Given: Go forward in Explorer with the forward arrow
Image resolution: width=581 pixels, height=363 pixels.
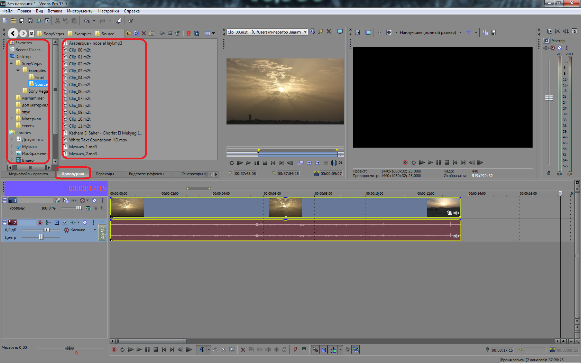Looking at the screenshot, I should (23, 33).
